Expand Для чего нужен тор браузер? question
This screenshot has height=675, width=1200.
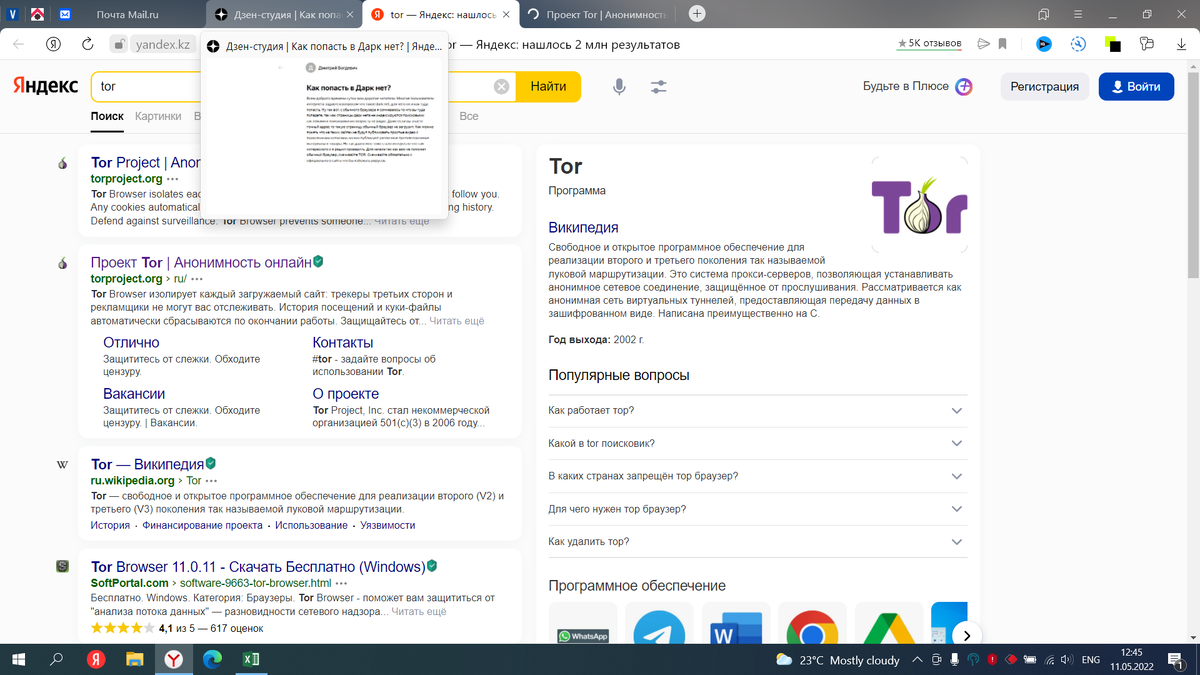pos(757,509)
